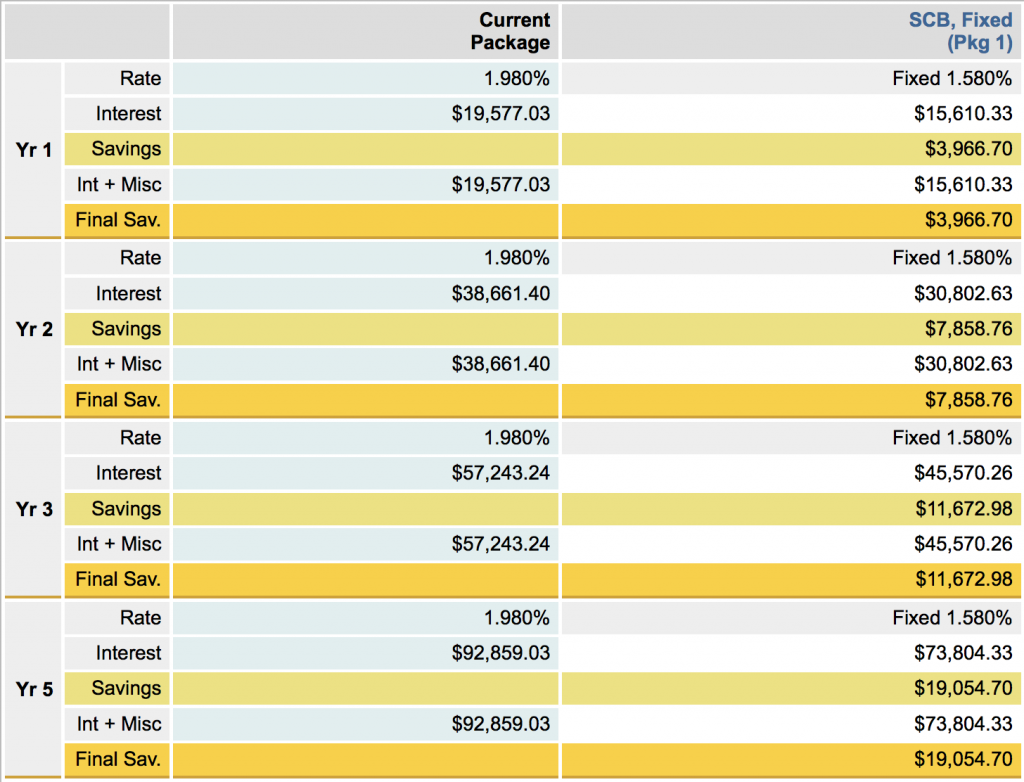Screen dimensions: 1024x782
Task: Click Yr 3 SCB Interest value $45,570.26
Action: pos(963,473)
